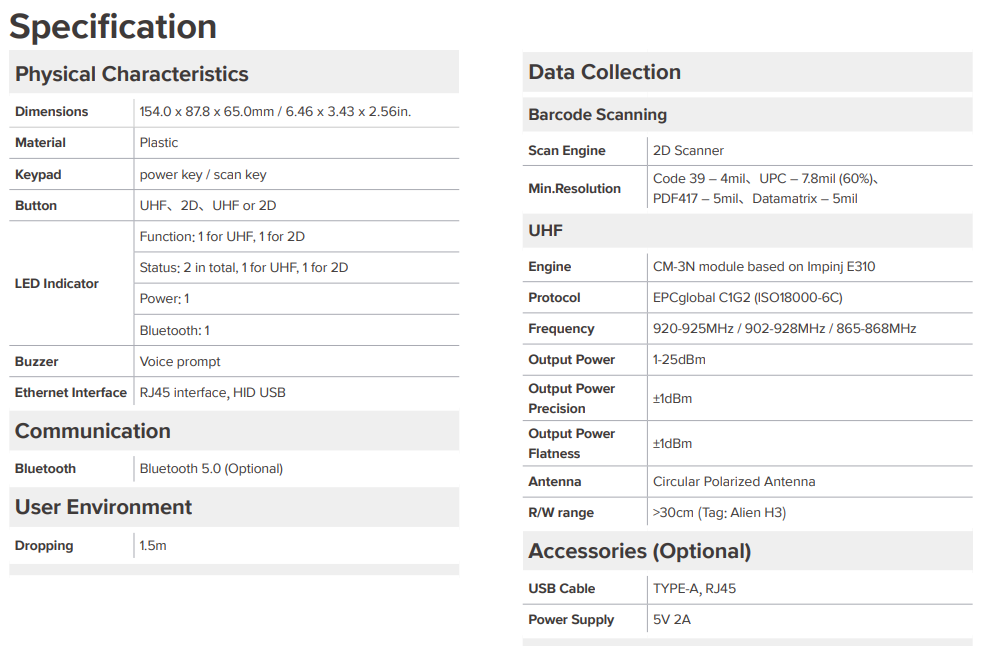The image size is (985, 646).
Task: Select the Barcode Scanning subheading
Action: click(x=597, y=114)
